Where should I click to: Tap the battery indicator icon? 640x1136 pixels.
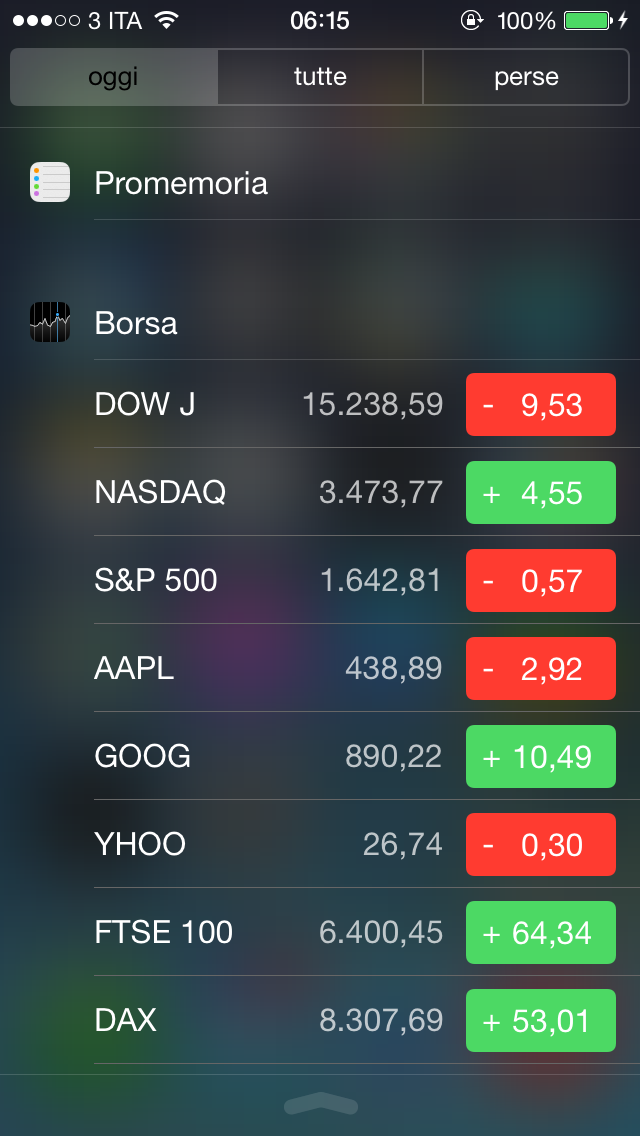pyautogui.click(x=587, y=20)
